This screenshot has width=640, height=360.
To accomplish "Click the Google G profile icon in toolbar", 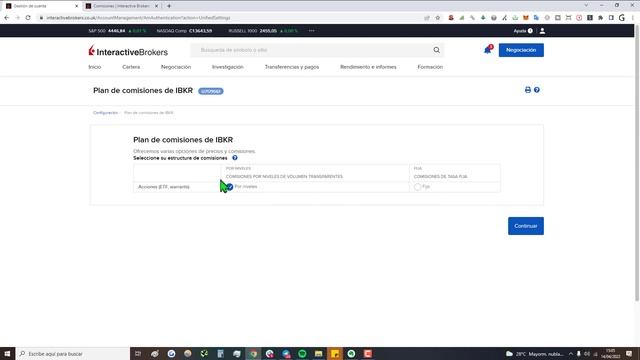I will click(x=622, y=18).
